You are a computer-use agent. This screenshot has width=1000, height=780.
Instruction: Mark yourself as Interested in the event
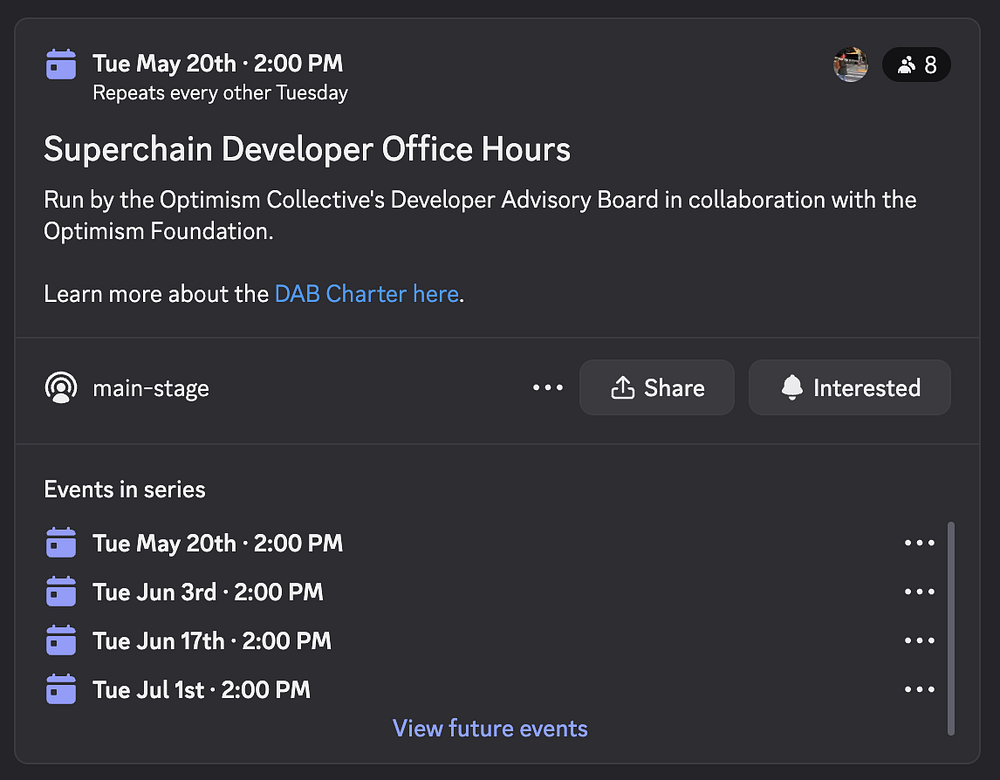[849, 387]
